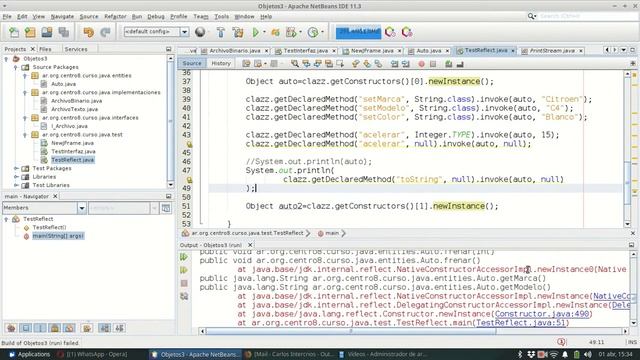640x360 pixels.
Task: Toggle Sort by Source in Navigator
Action: click(119, 328)
